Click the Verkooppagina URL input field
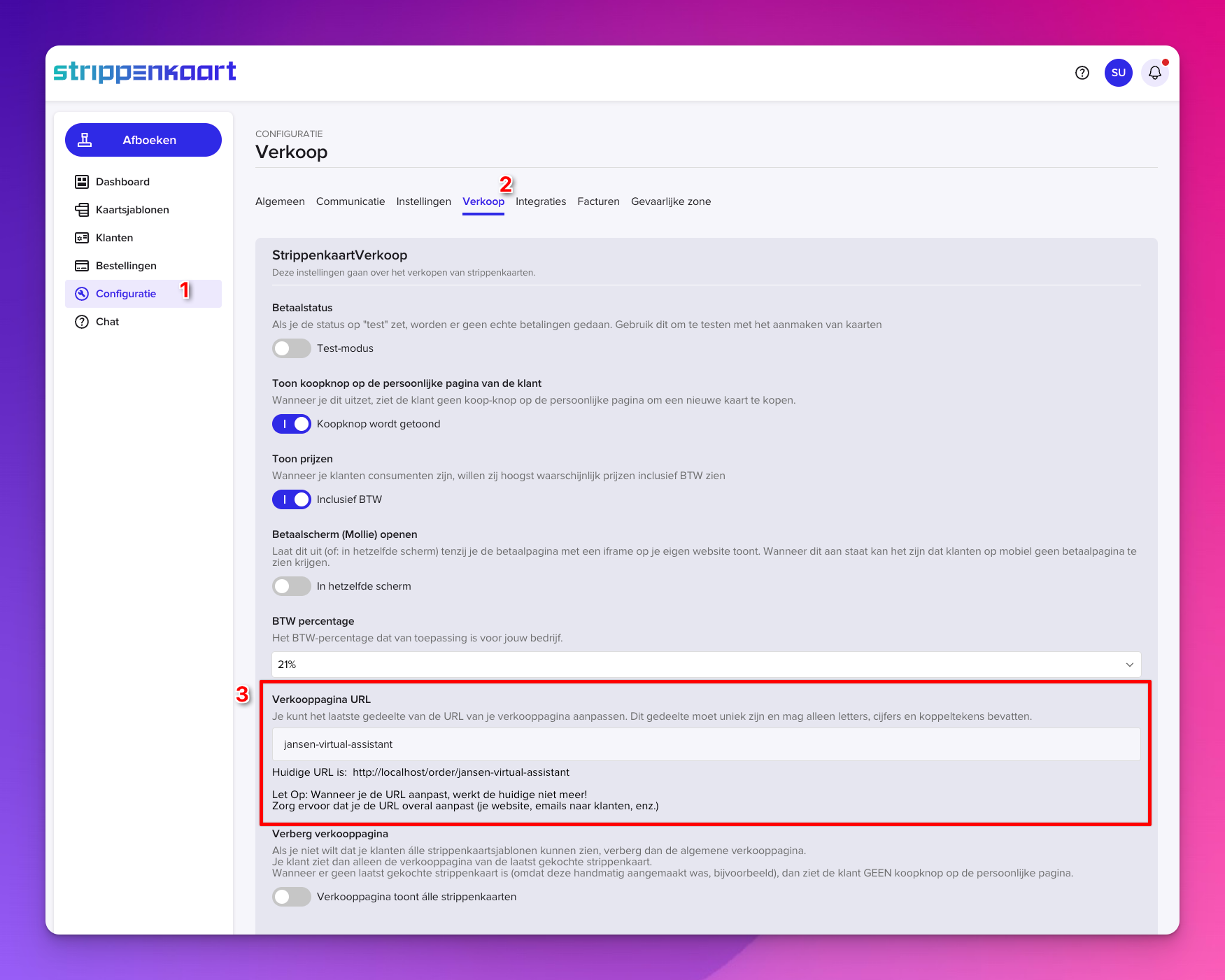The image size is (1225, 980). (706, 744)
